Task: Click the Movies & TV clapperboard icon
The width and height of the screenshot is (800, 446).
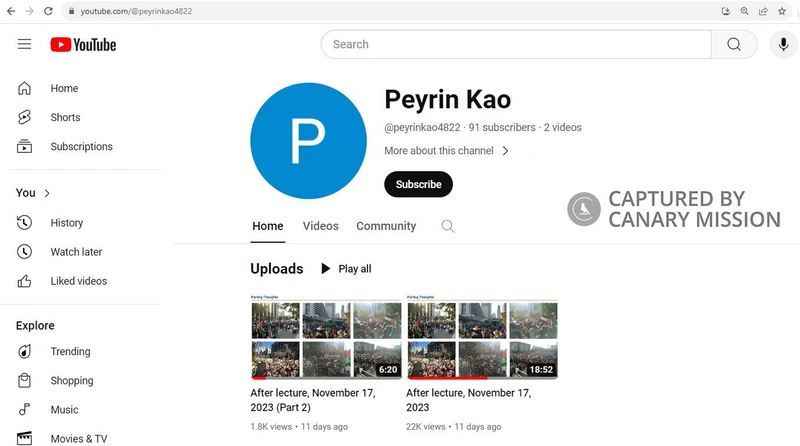Action: coord(24,439)
